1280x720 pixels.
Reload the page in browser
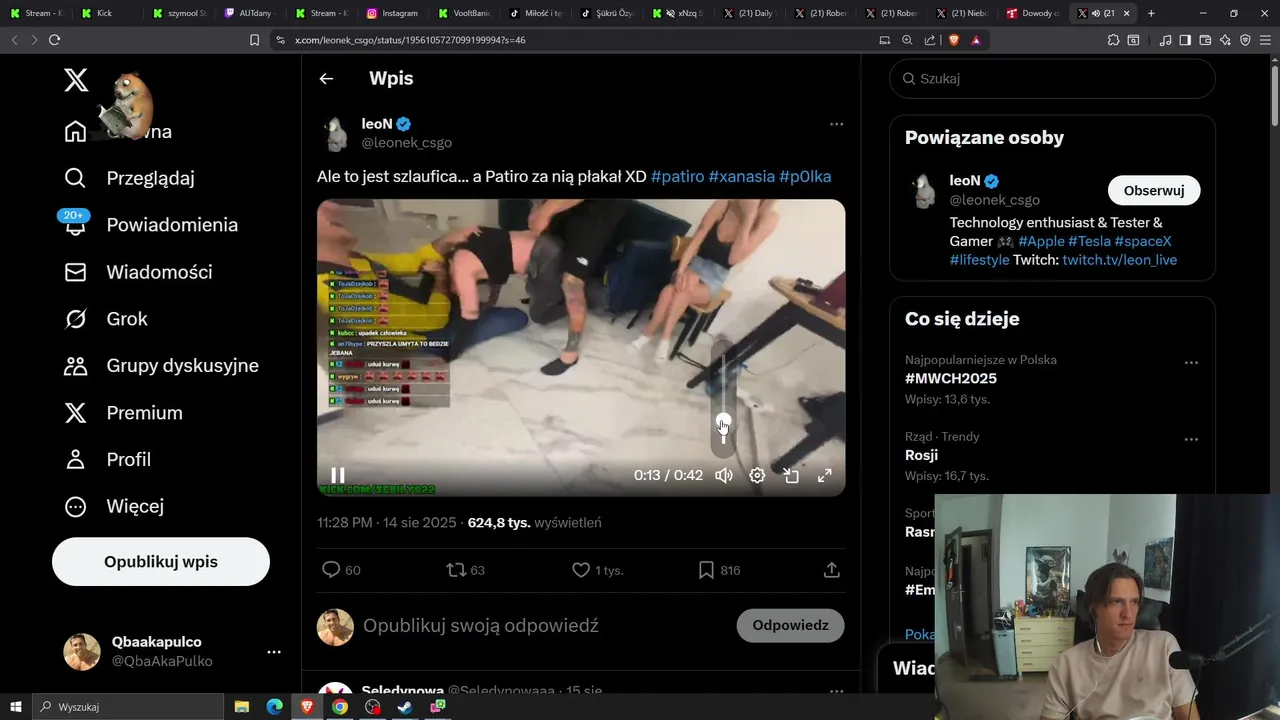(54, 40)
